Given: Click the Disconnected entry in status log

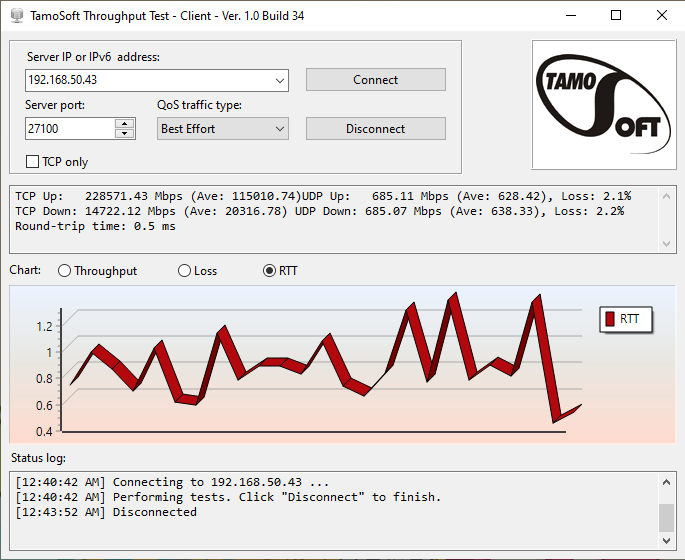Looking at the screenshot, I should (x=154, y=512).
